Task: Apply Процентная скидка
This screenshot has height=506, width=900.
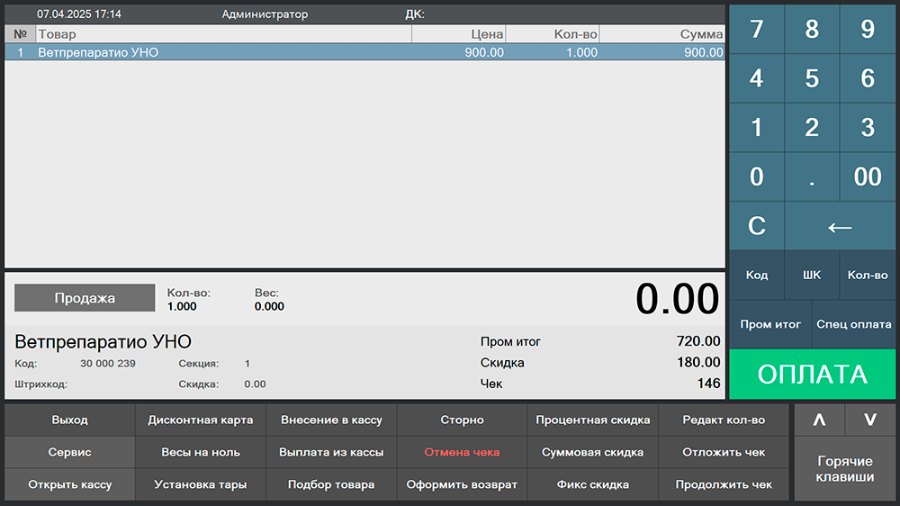Action: [x=593, y=420]
